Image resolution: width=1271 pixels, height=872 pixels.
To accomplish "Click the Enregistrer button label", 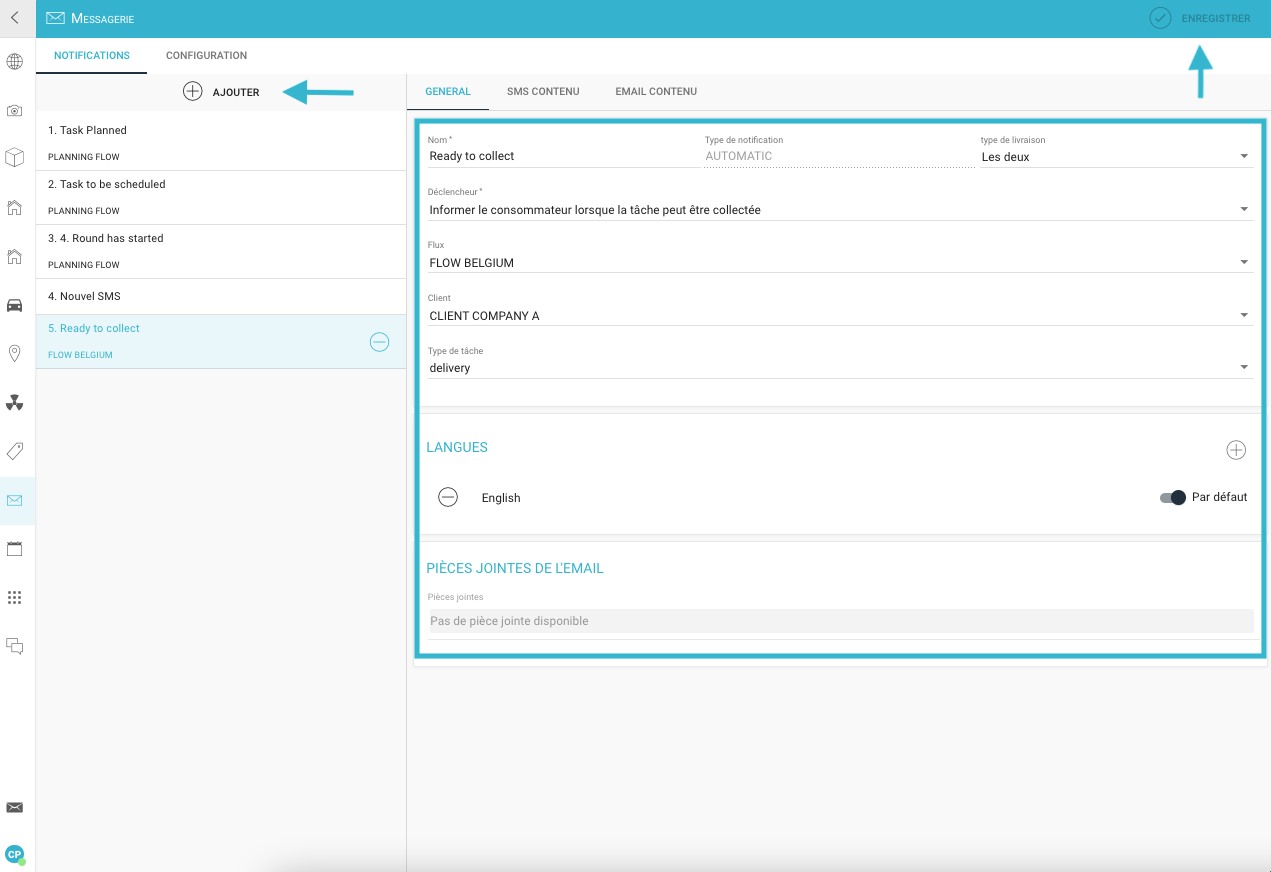I will coord(1216,19).
